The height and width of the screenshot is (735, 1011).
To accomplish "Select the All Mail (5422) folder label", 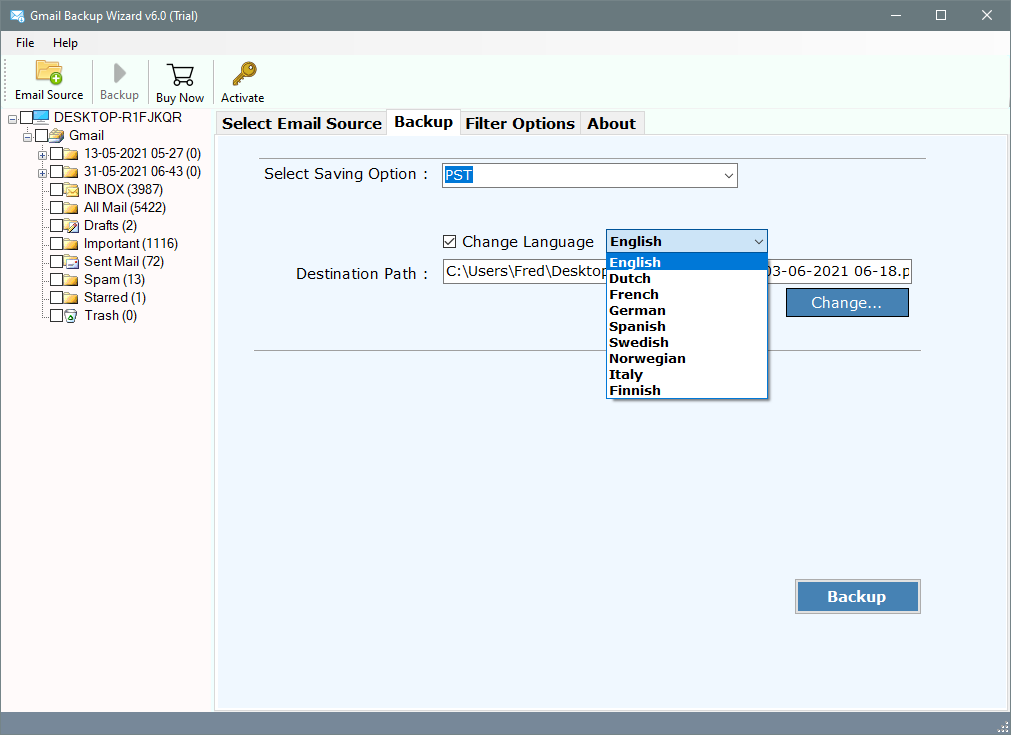I will pos(125,208).
